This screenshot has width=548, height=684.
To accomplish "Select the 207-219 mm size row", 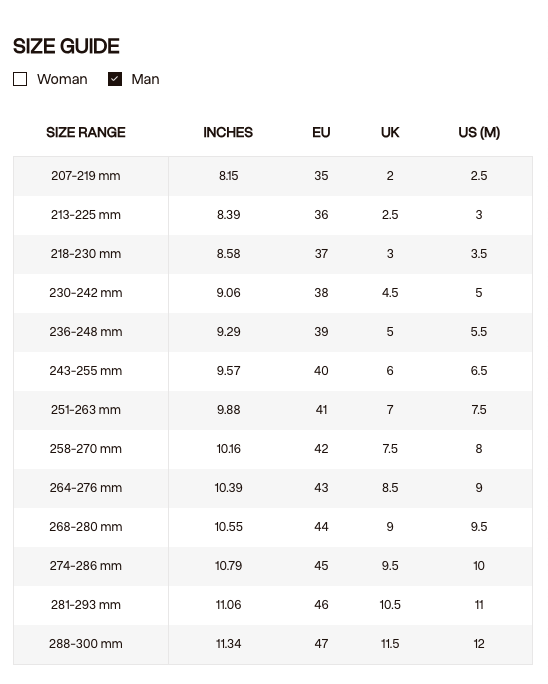I will (273, 176).
